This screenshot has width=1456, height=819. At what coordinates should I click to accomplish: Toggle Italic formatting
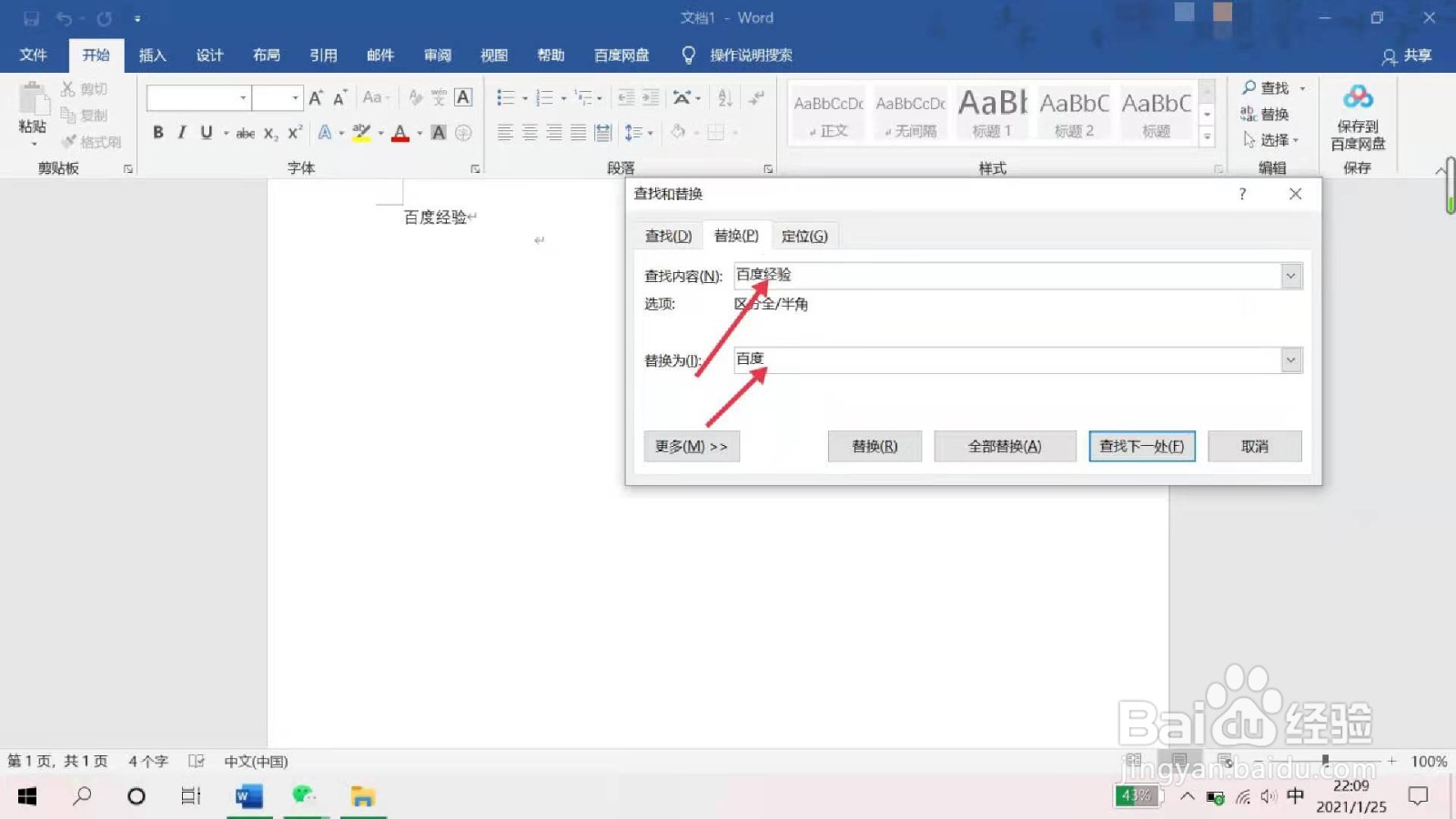click(x=182, y=133)
